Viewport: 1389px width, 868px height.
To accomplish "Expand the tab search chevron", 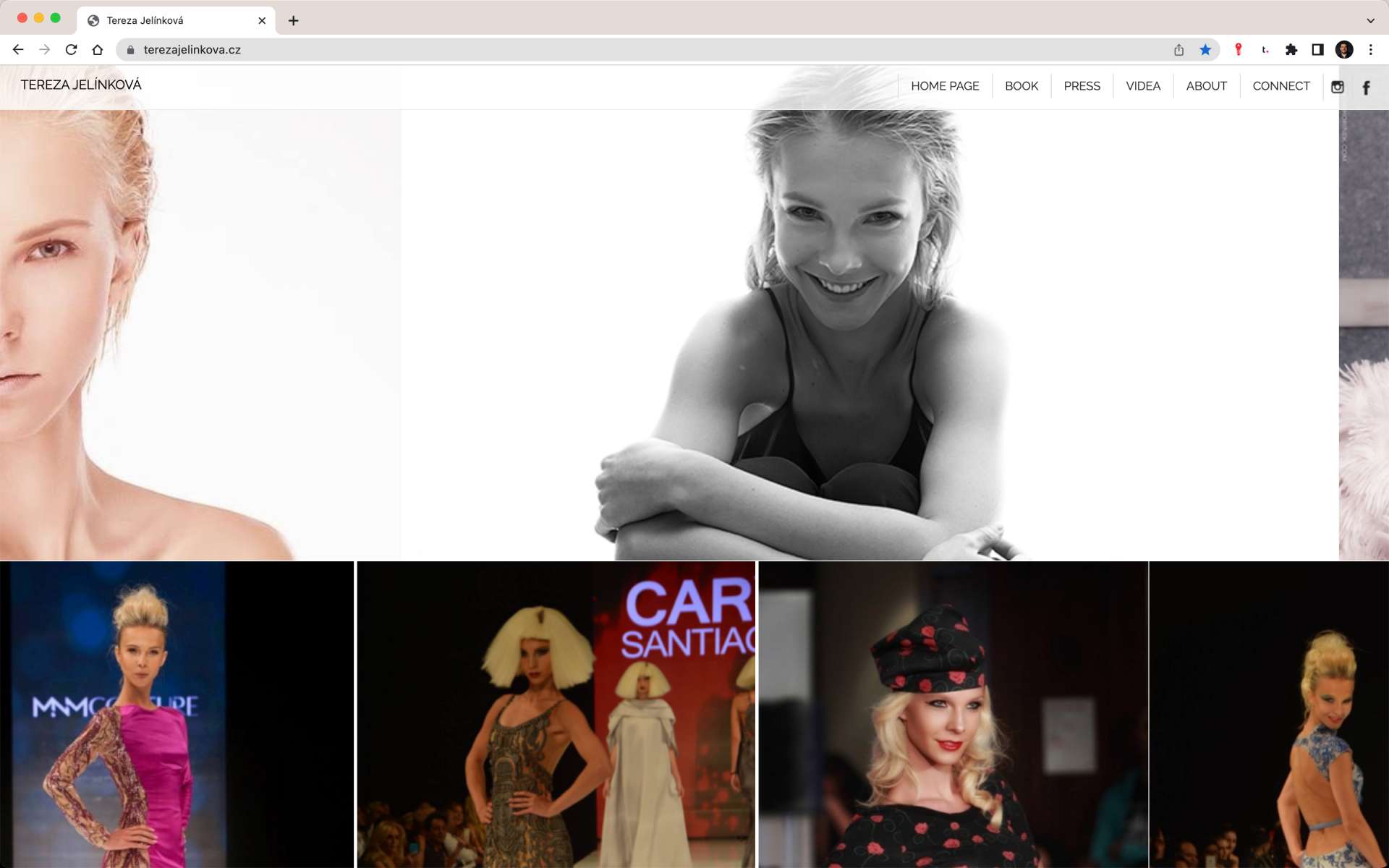I will (x=1370, y=20).
